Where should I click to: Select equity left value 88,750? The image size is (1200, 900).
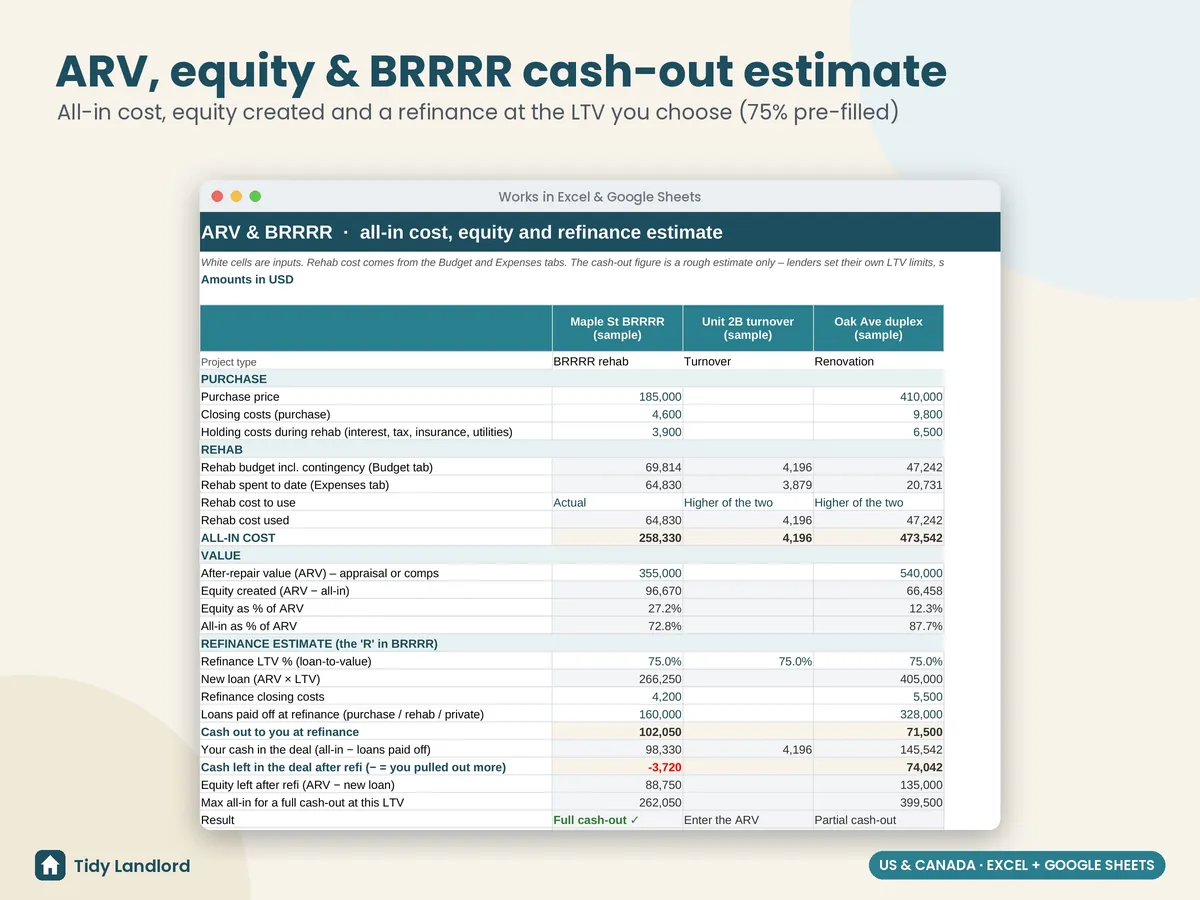click(x=617, y=785)
